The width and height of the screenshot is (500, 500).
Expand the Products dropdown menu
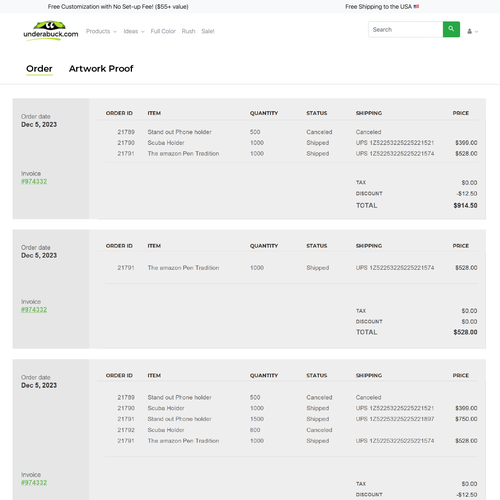point(101,31)
